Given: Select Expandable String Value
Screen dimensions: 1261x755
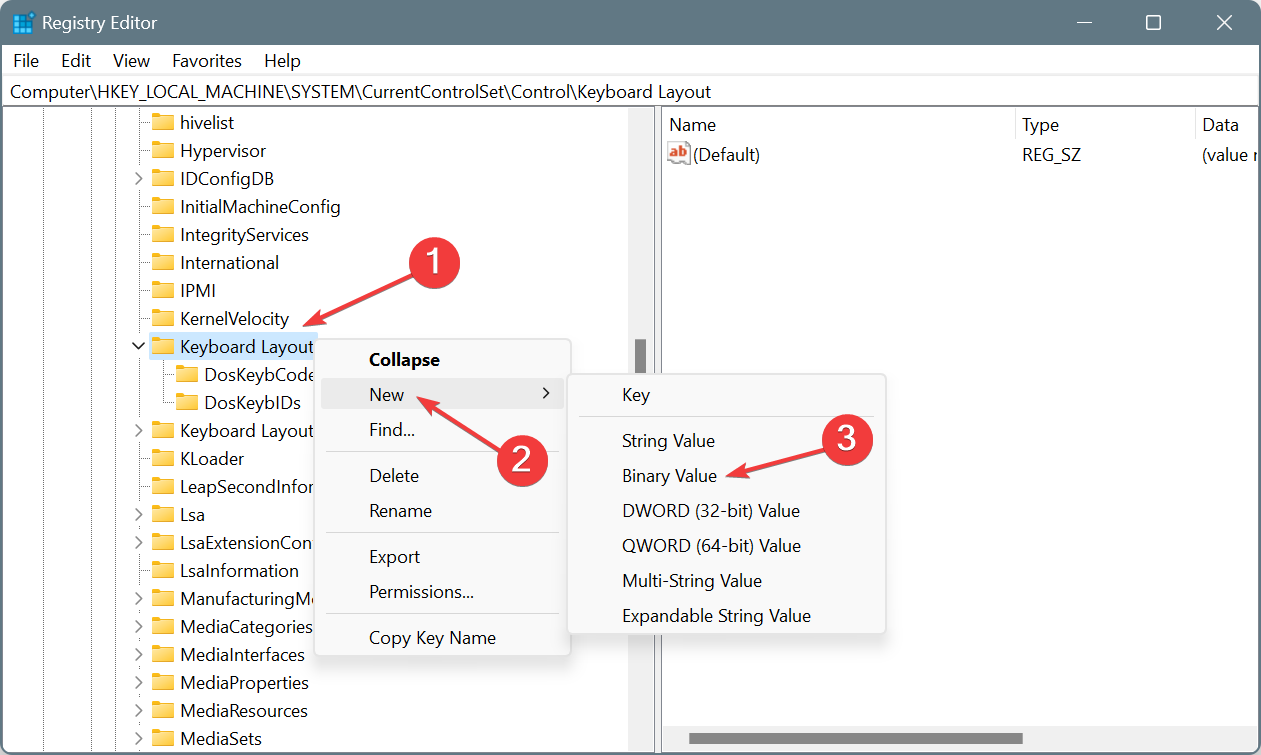Looking at the screenshot, I should [727, 616].
